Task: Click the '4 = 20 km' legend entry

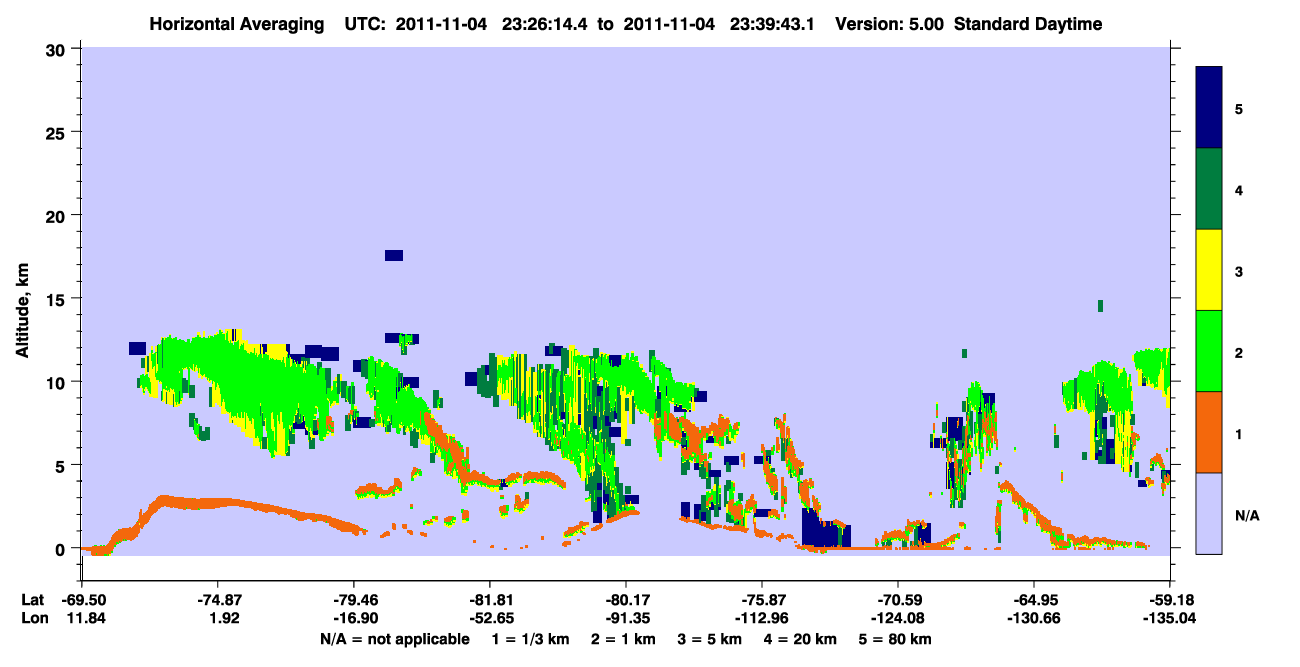Action: click(800, 639)
